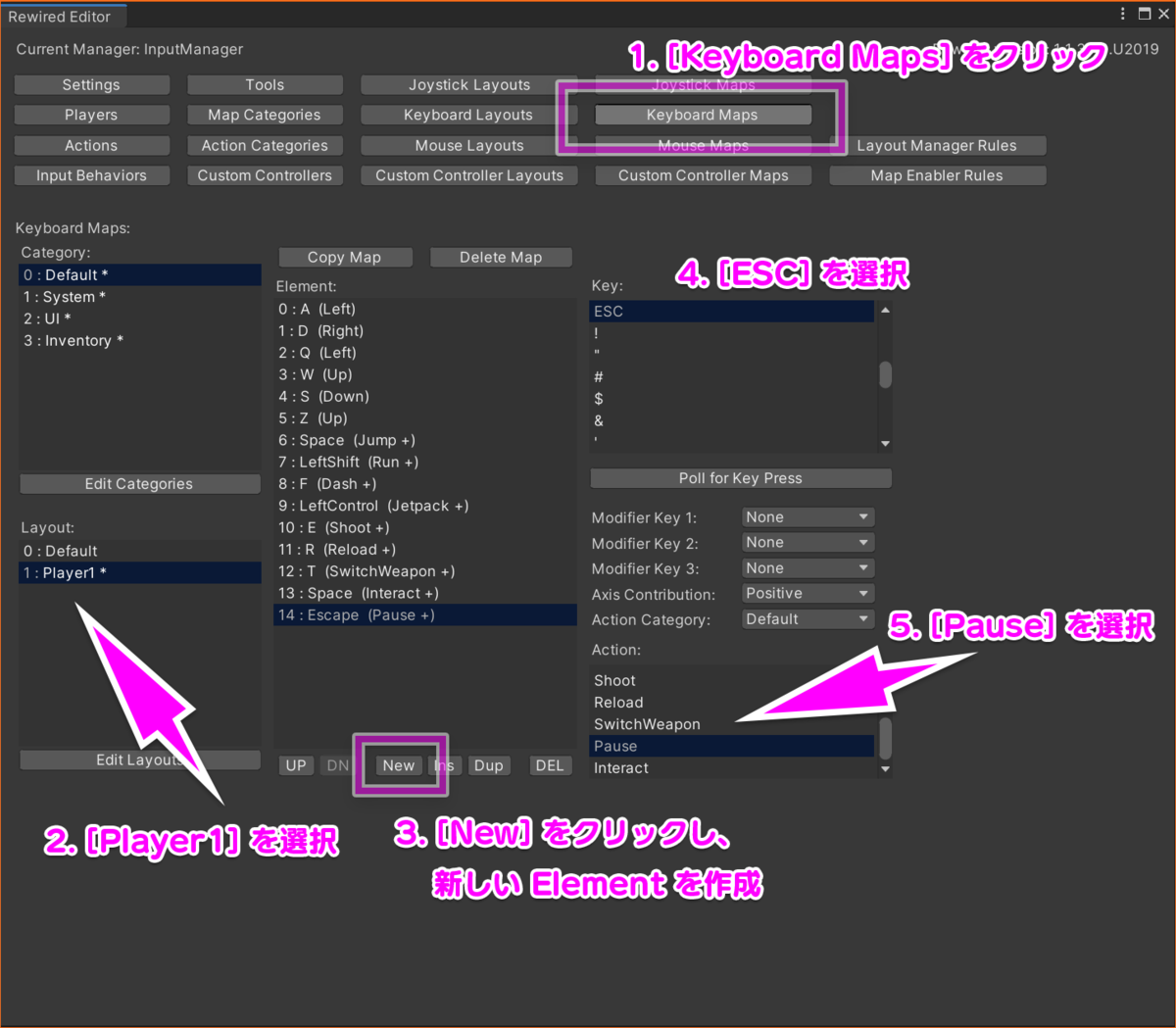Select element '6 : Space (Jump +)'

pyautogui.click(x=425, y=440)
